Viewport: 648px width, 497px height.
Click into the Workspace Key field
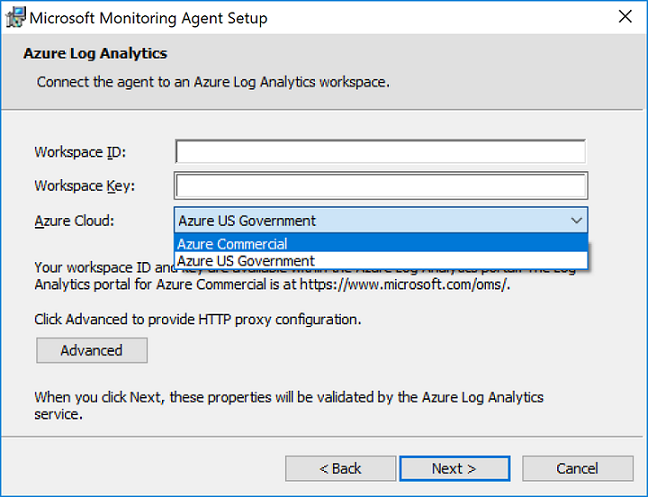coord(380,186)
